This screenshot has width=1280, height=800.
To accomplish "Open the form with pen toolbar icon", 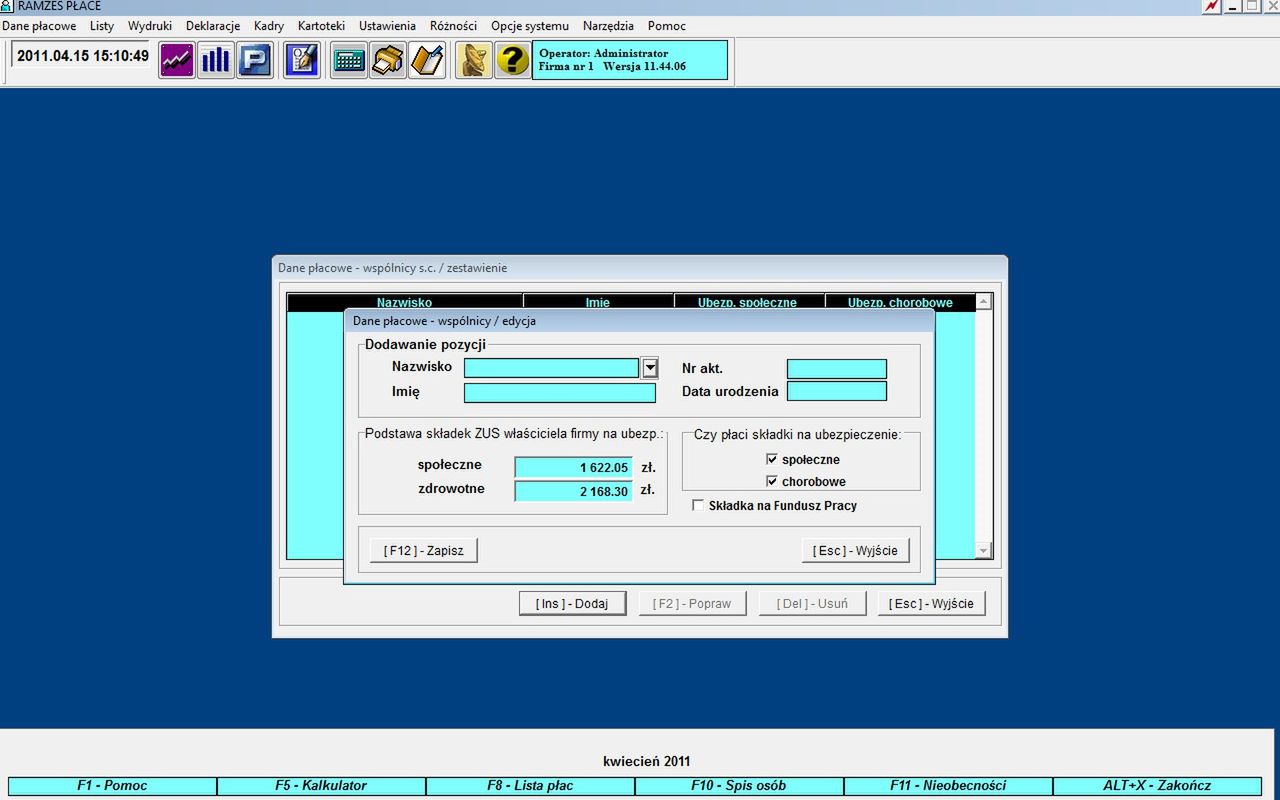I will point(302,60).
